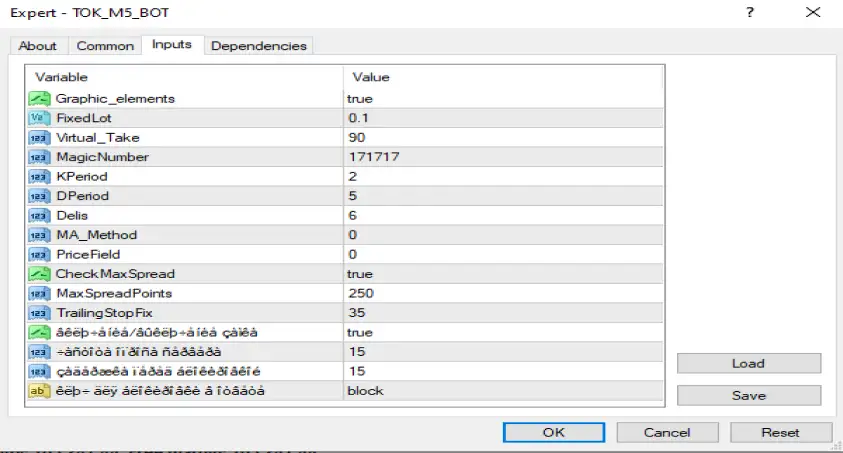Image resolution: width=843 pixels, height=453 pixels.
Task: Click the MagicNumber integer icon
Action: coord(39,157)
